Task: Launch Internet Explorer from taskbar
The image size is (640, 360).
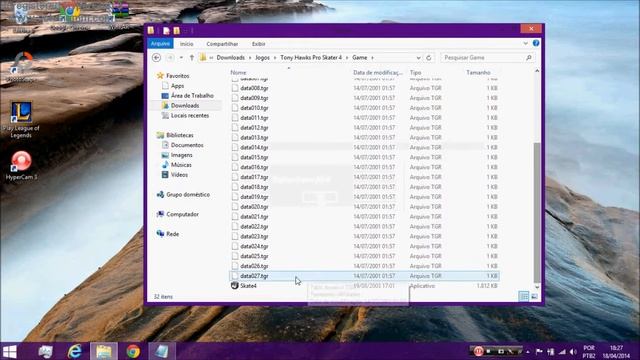Action: pos(75,351)
